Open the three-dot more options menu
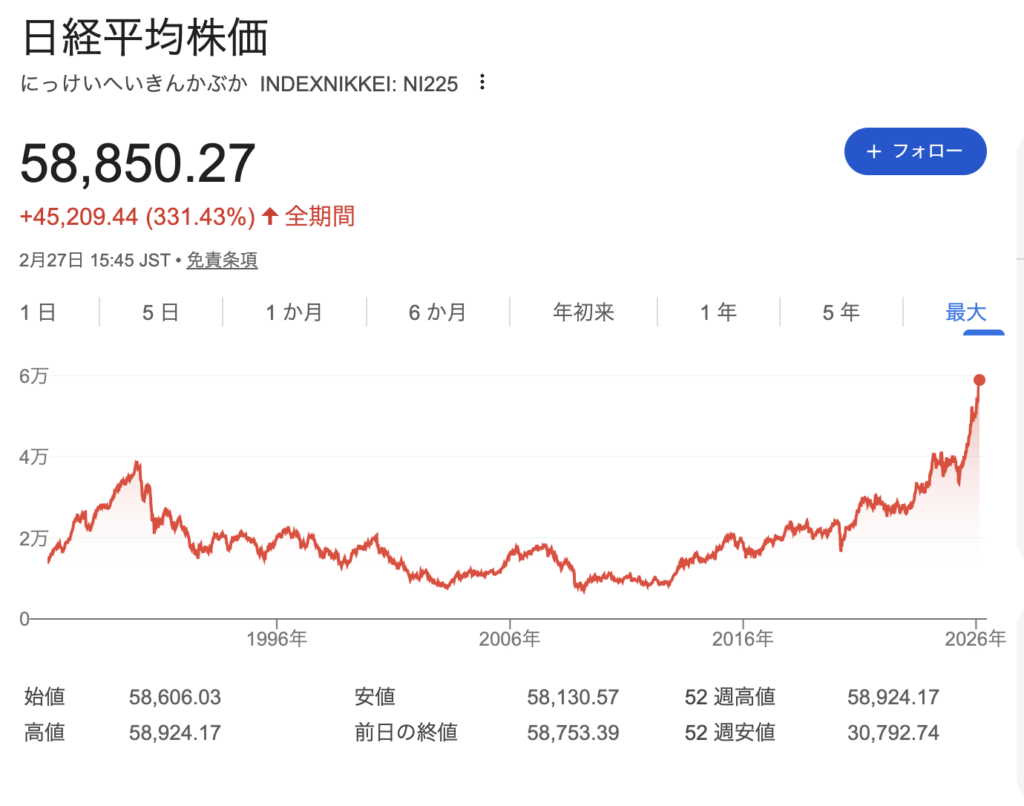The width and height of the screenshot is (1024, 806). (483, 83)
